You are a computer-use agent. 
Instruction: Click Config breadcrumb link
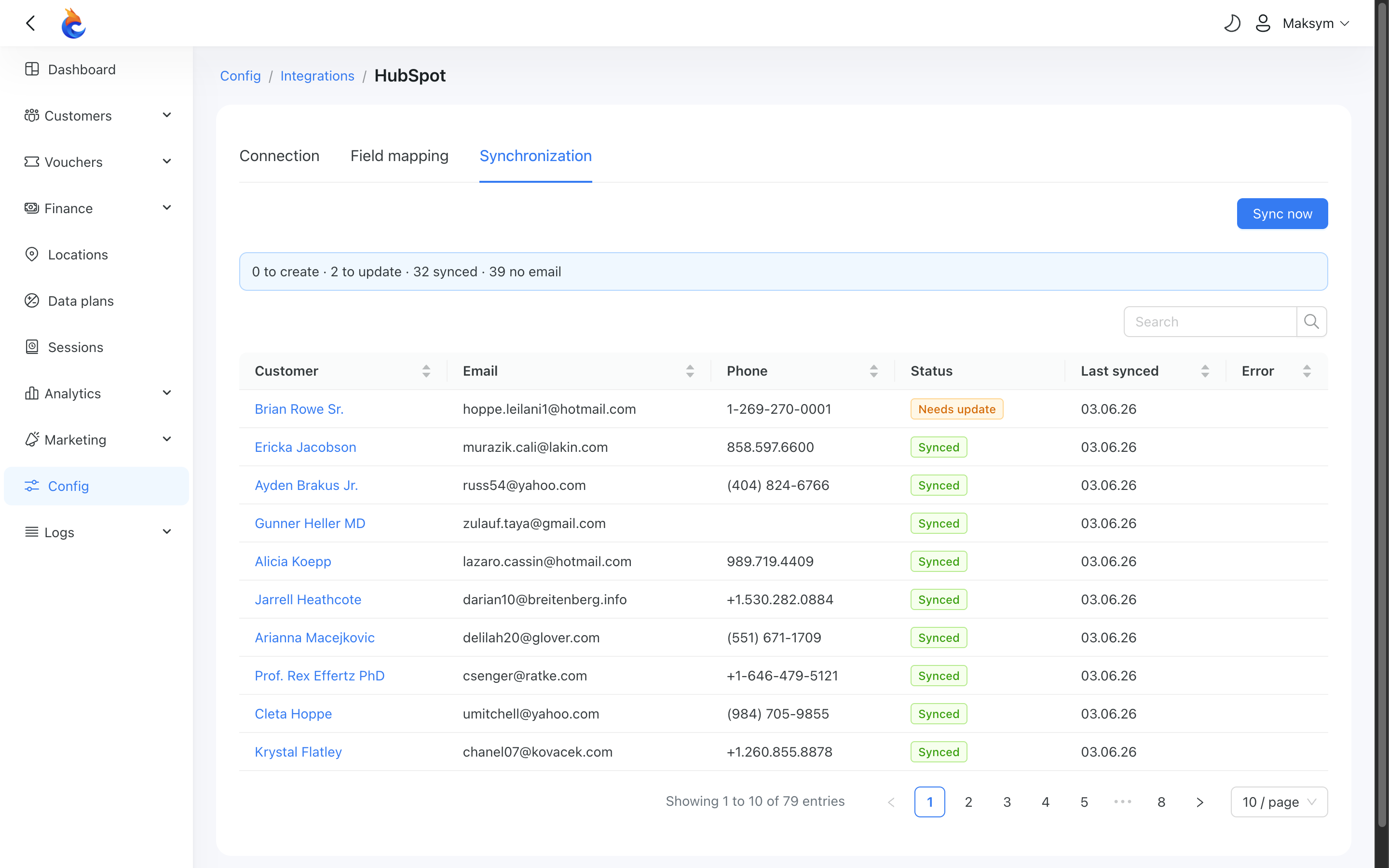click(241, 76)
